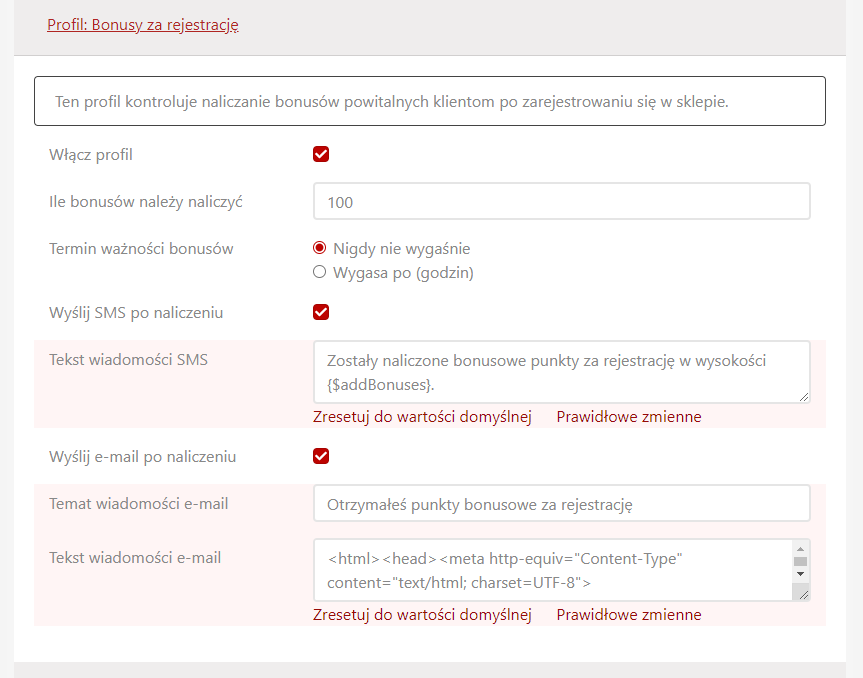This screenshot has width=863, height=678.
Task: Show valid variables for the SMS text
Action: point(629,417)
